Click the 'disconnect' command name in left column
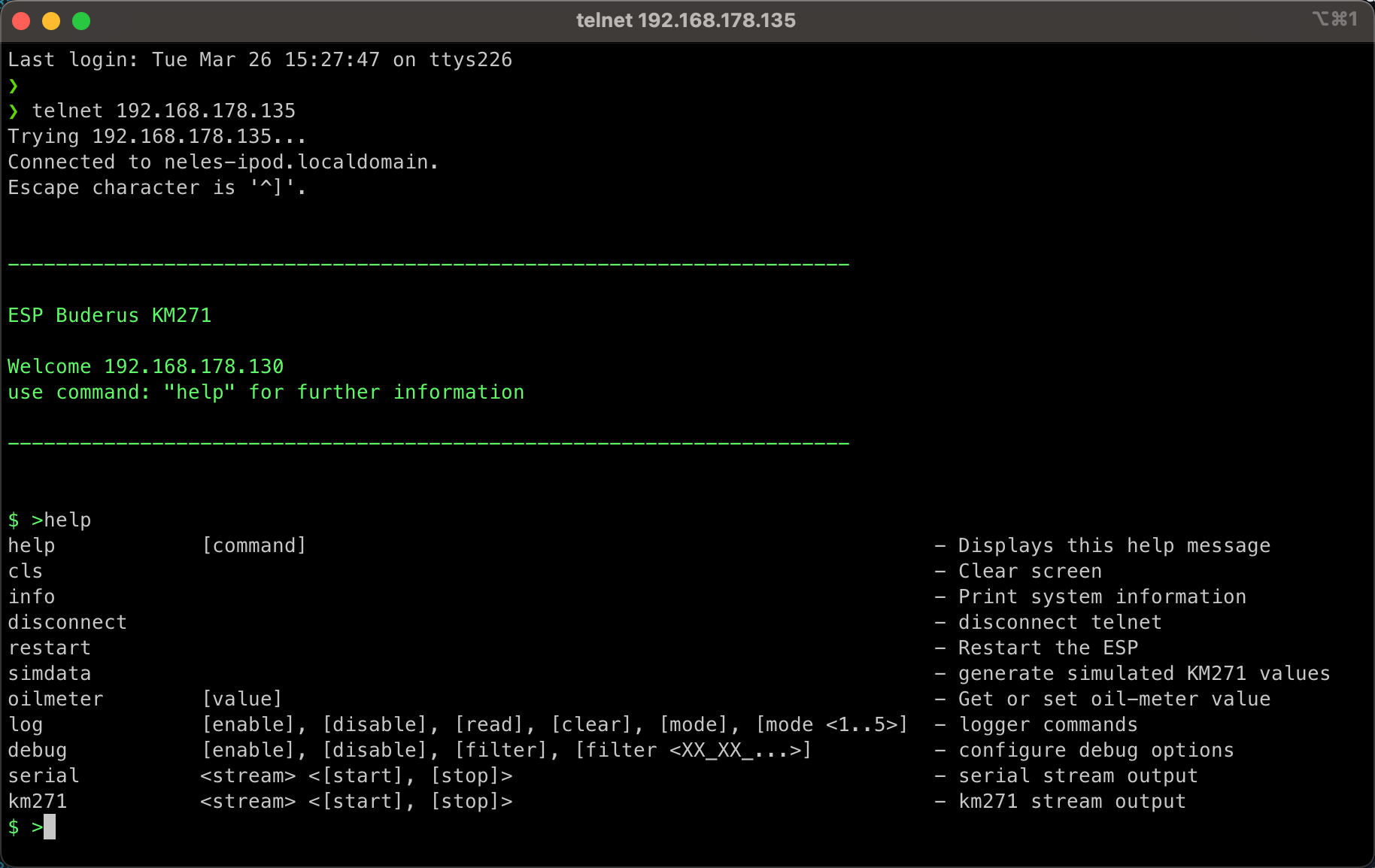 coord(68,622)
